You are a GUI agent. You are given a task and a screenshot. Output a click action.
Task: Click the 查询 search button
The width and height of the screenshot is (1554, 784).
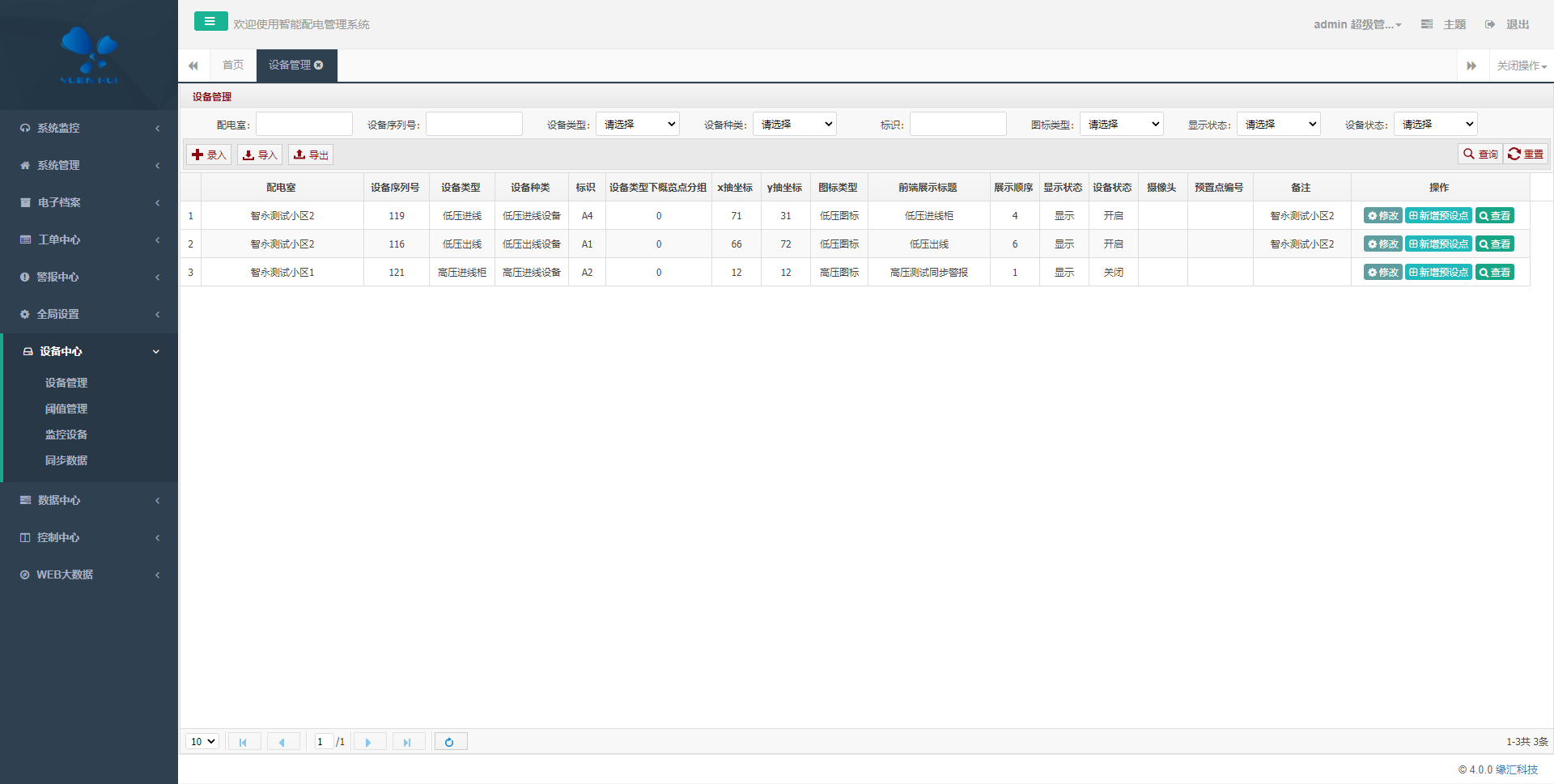[1480, 154]
